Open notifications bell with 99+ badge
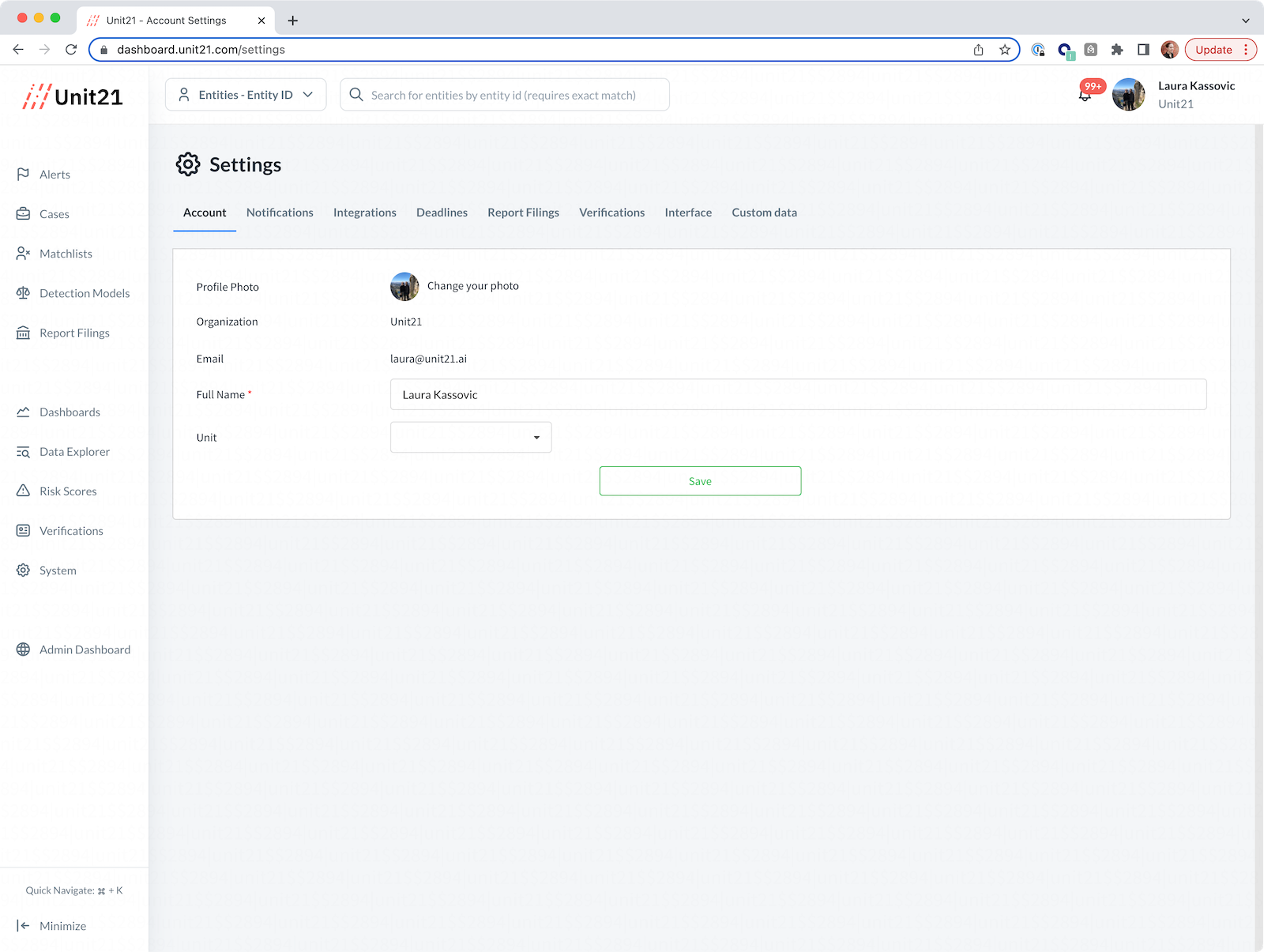This screenshot has width=1264, height=952. (x=1085, y=95)
